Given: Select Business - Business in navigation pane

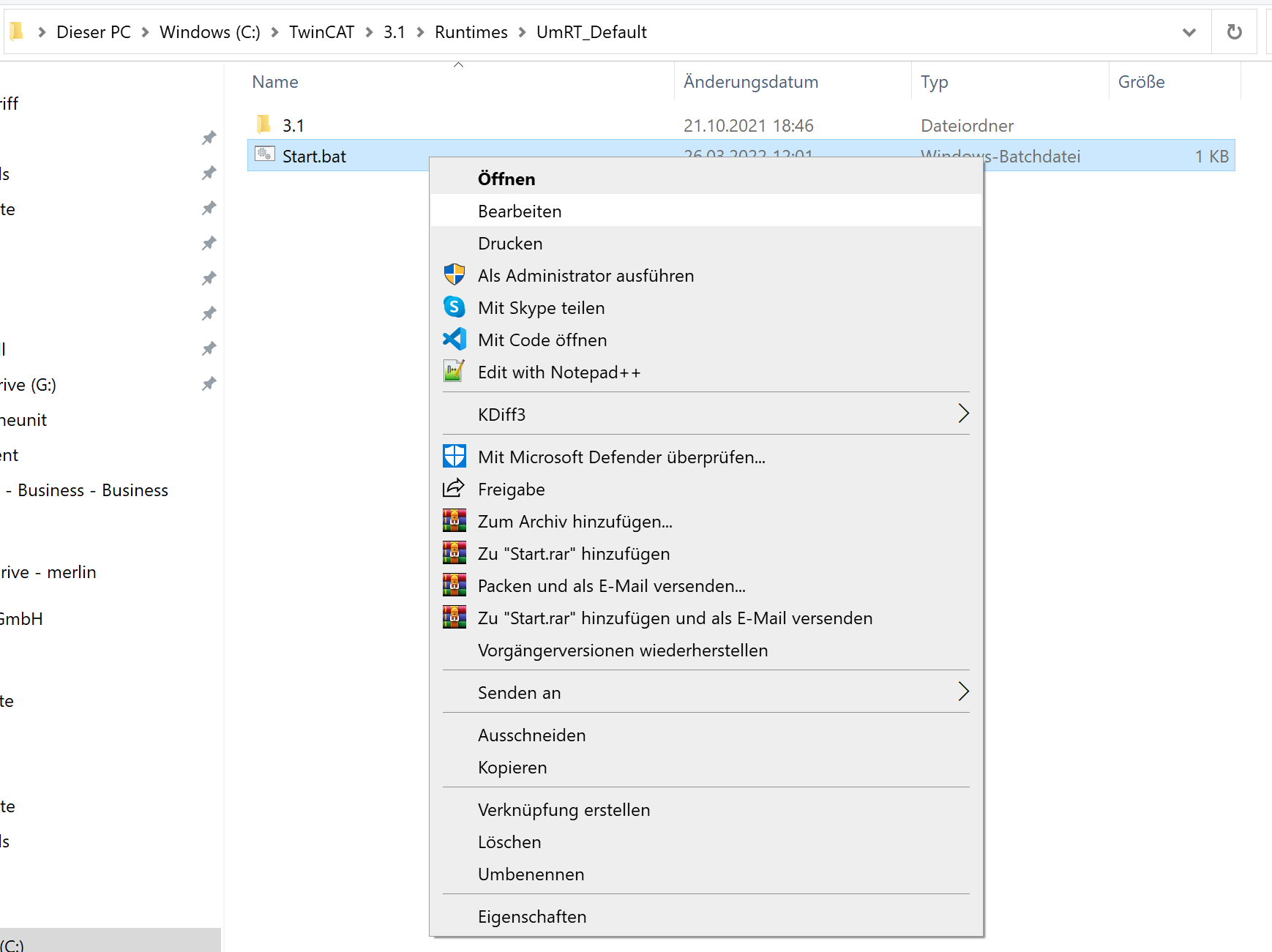Looking at the screenshot, I should coord(87,490).
